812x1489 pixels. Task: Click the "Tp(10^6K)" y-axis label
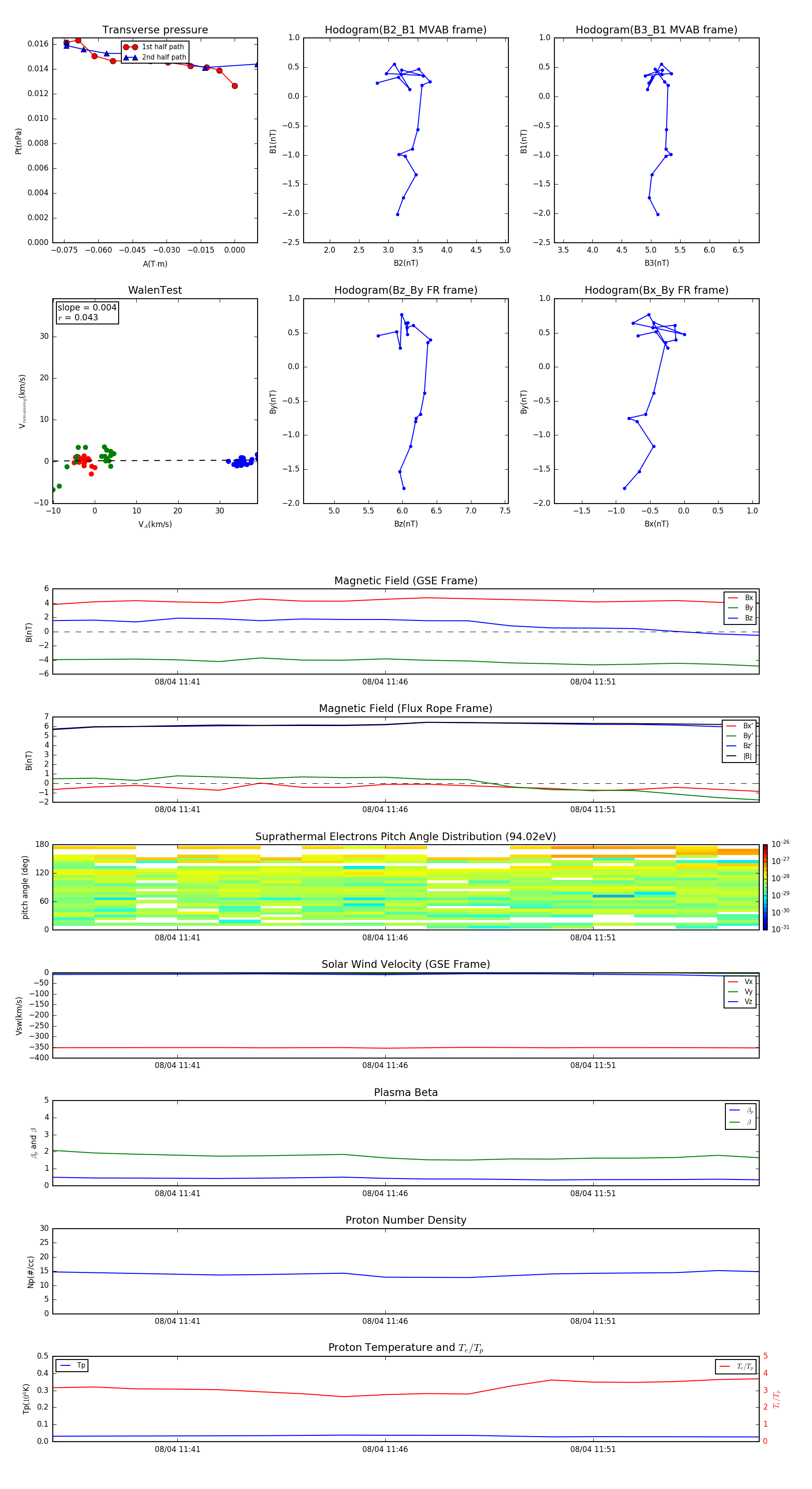pos(26,1399)
